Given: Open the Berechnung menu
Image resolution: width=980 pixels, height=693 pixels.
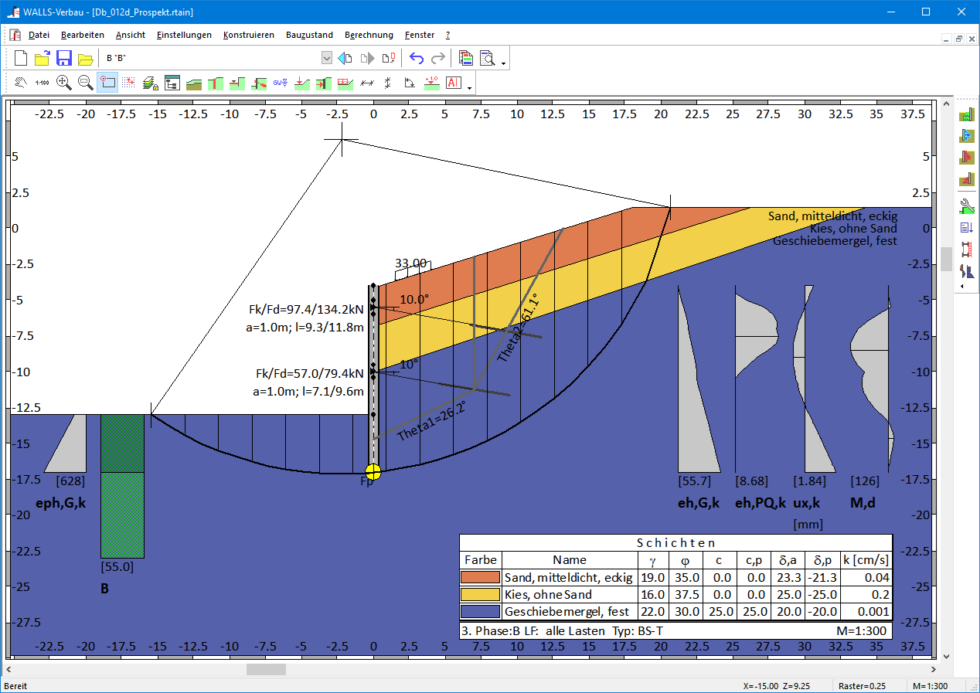Looking at the screenshot, I should point(369,35).
